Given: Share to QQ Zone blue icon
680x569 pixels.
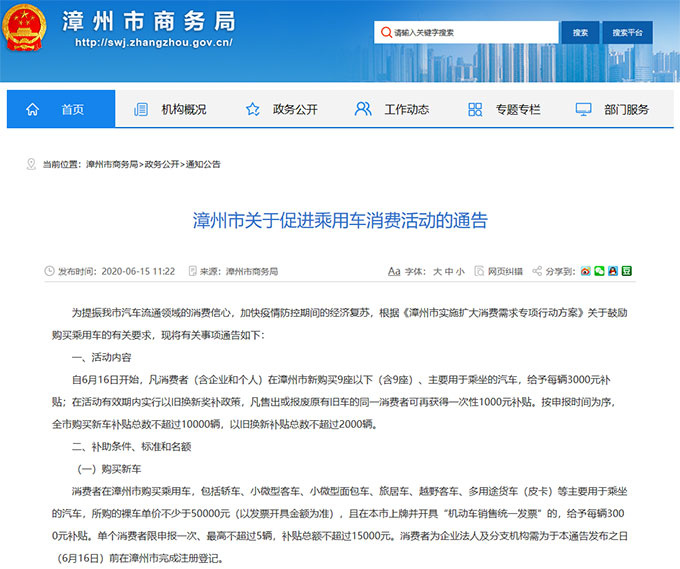Looking at the screenshot, I should coord(613,271).
